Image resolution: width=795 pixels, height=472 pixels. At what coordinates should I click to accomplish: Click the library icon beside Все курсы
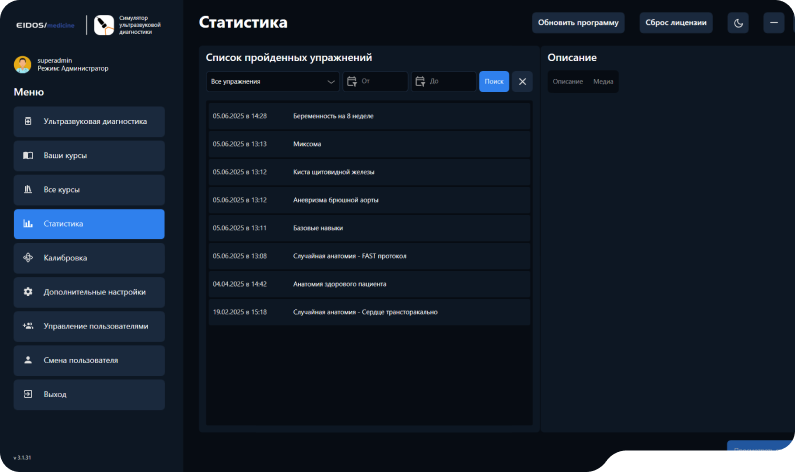point(28,189)
